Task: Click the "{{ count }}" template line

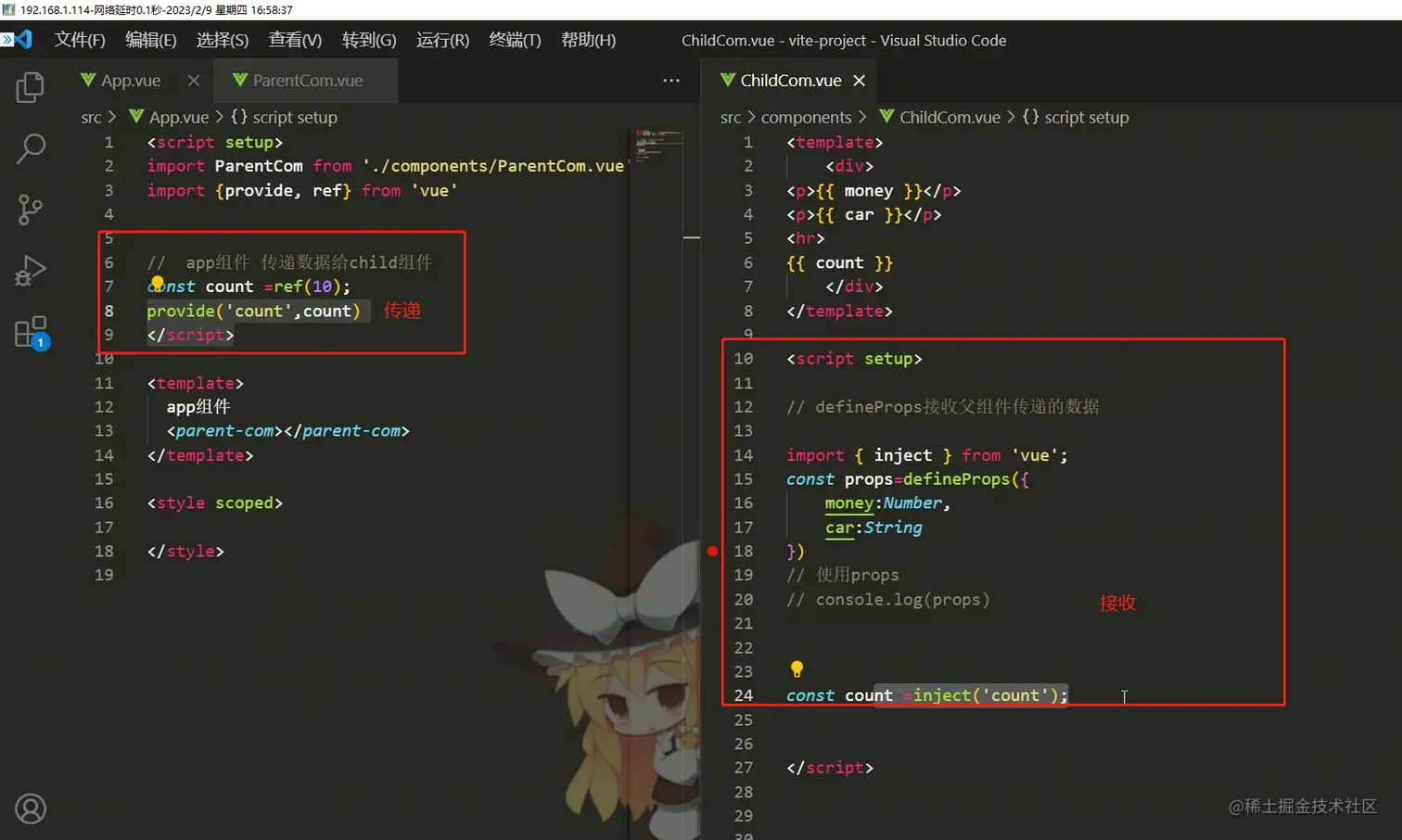Action: coord(839,262)
